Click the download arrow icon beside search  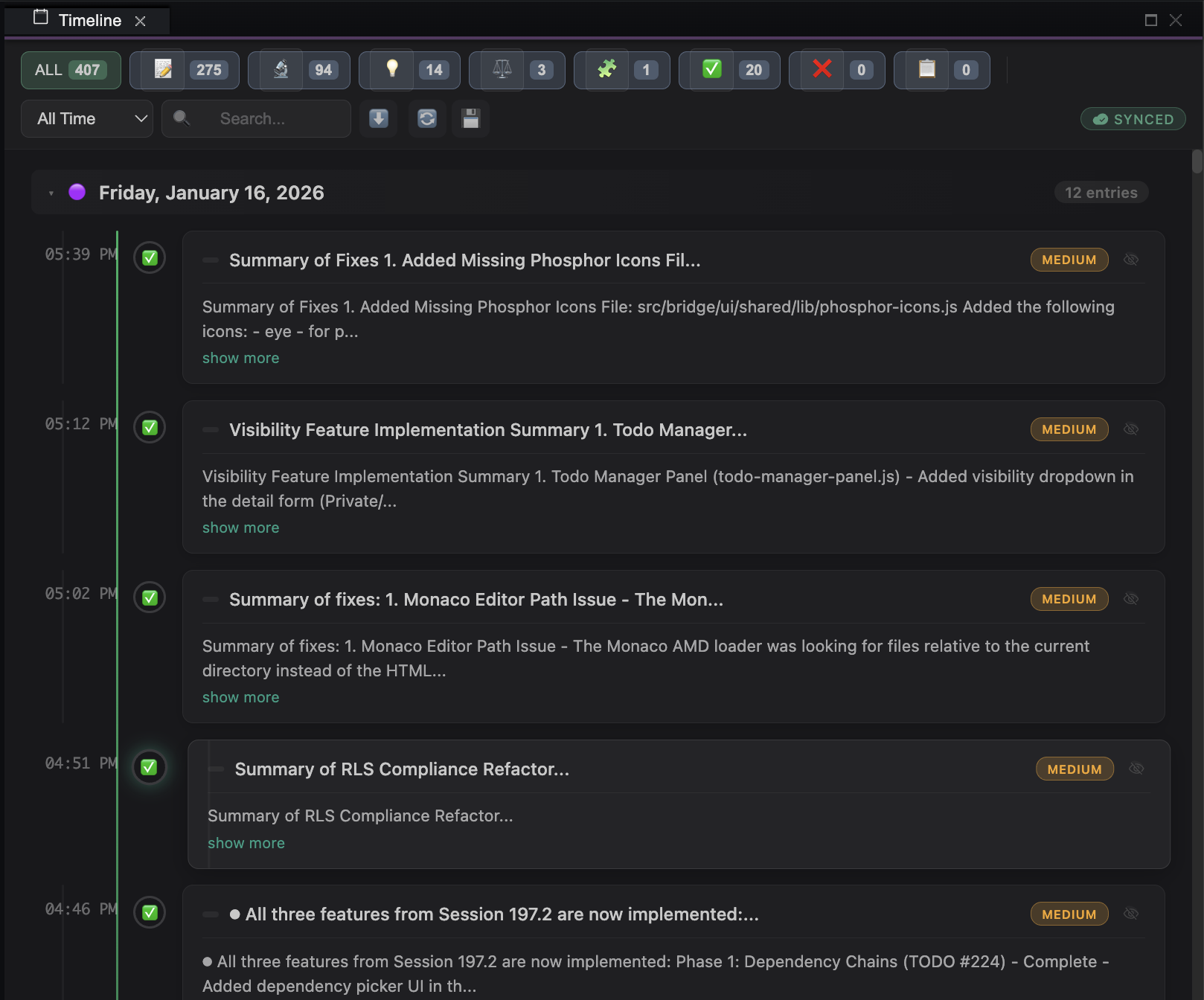tap(379, 118)
